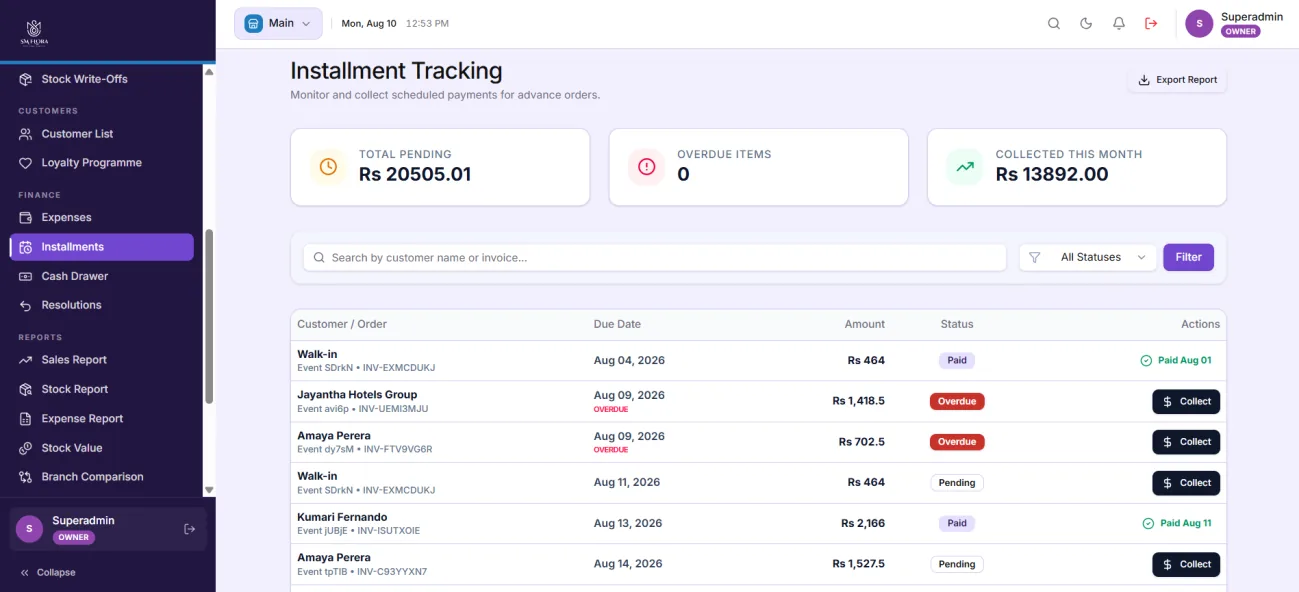Click the sidebar scrollbar down arrow

tap(209, 490)
